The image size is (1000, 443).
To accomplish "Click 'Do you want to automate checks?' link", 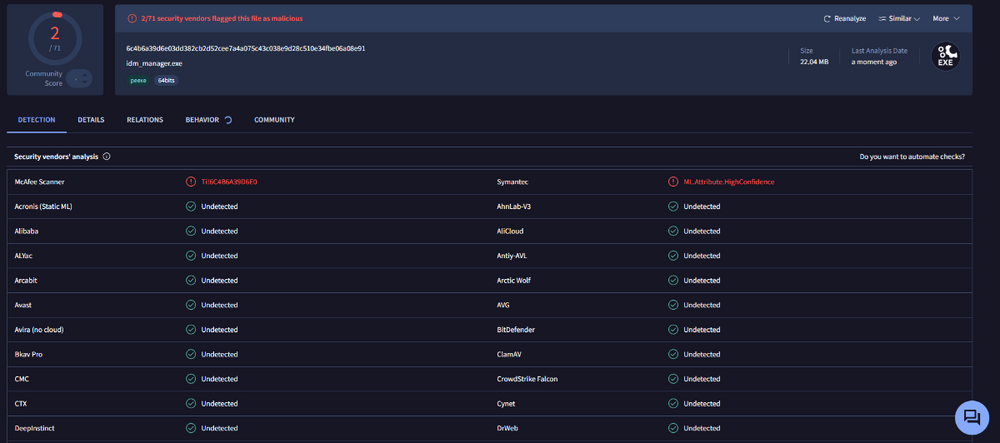I will [912, 156].
